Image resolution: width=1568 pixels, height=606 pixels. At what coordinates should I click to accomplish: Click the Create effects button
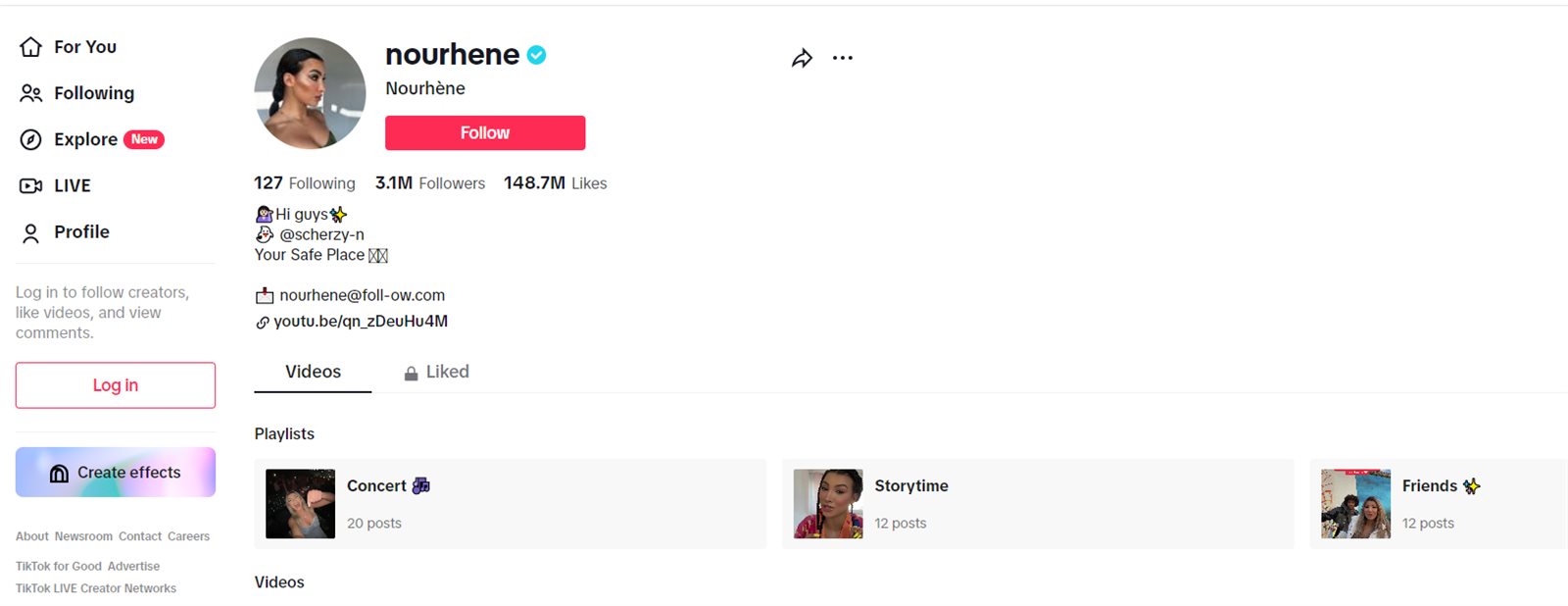point(116,473)
